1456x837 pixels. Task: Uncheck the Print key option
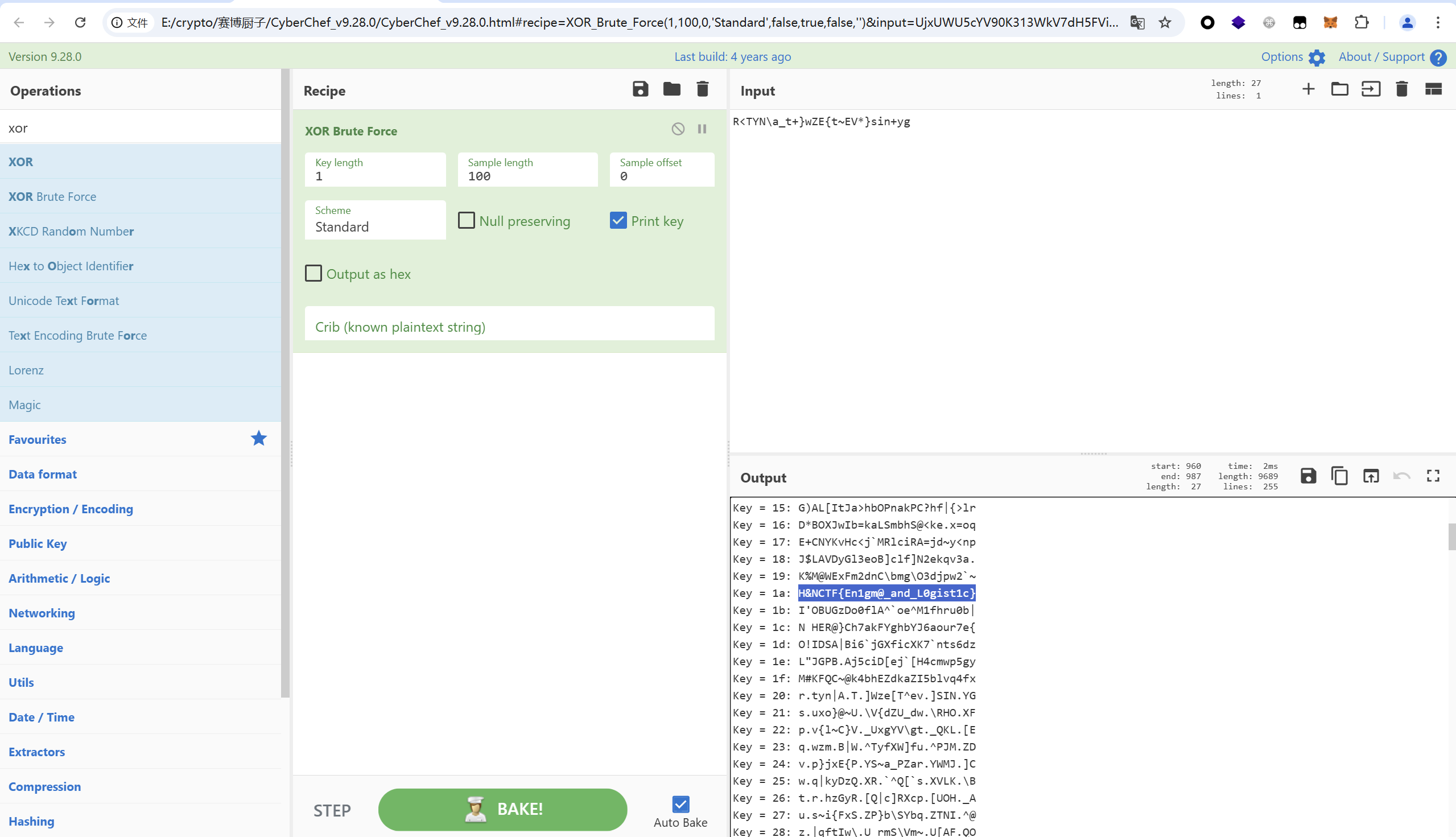[618, 220]
